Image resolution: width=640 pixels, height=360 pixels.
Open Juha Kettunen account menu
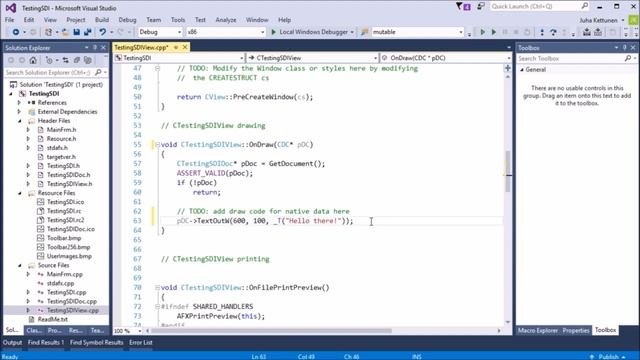pyautogui.click(x=602, y=20)
